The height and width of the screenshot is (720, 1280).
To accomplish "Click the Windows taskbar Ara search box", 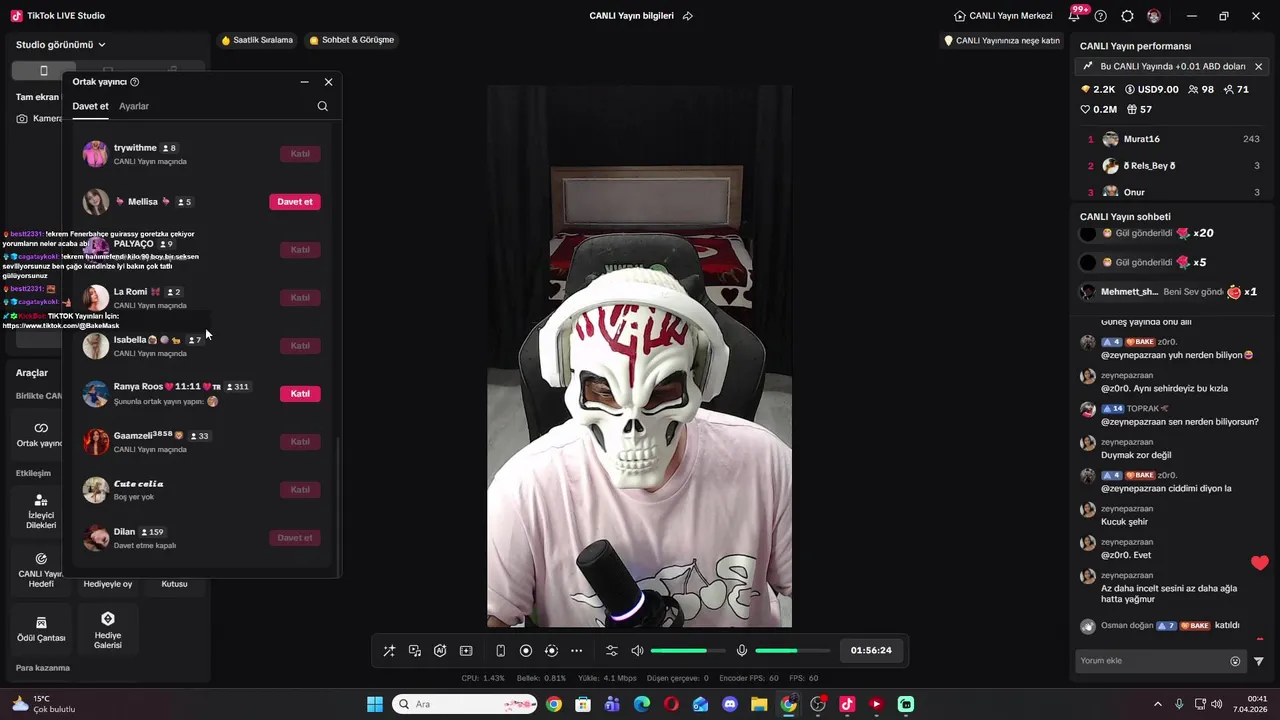I will tap(465, 704).
